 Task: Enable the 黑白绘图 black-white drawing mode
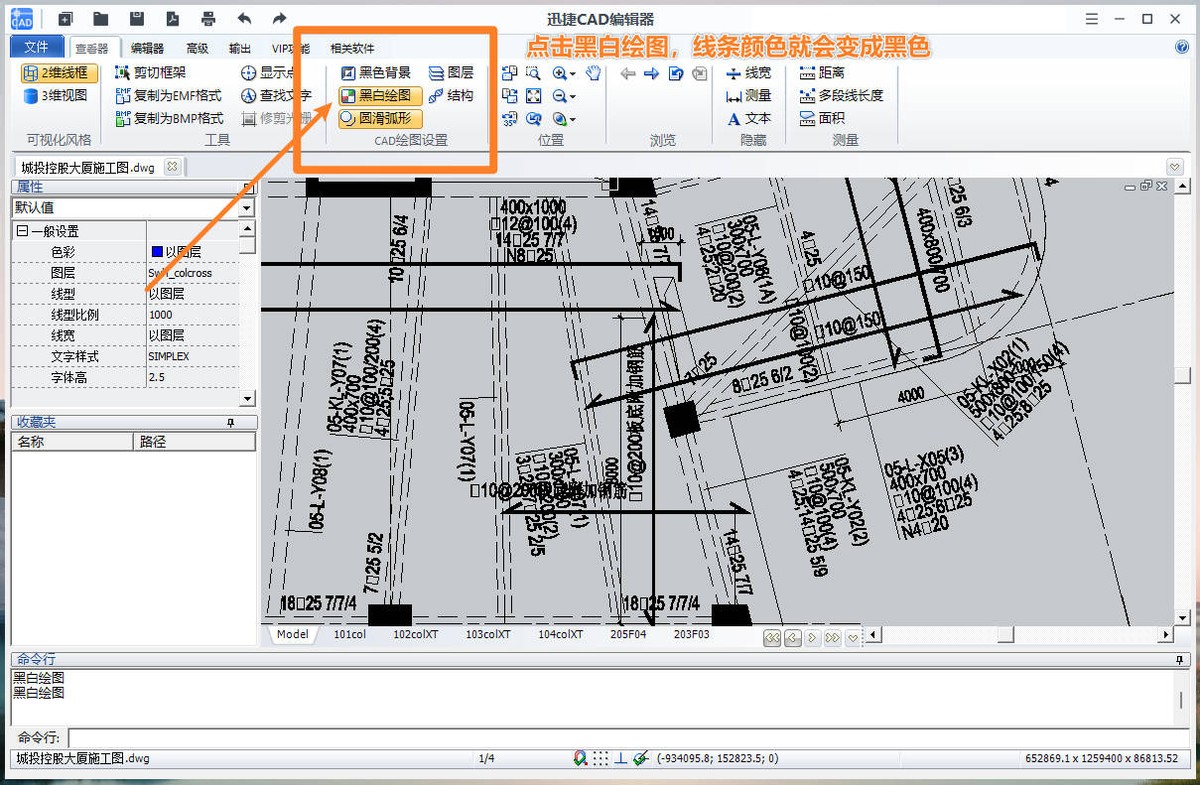[x=380, y=96]
